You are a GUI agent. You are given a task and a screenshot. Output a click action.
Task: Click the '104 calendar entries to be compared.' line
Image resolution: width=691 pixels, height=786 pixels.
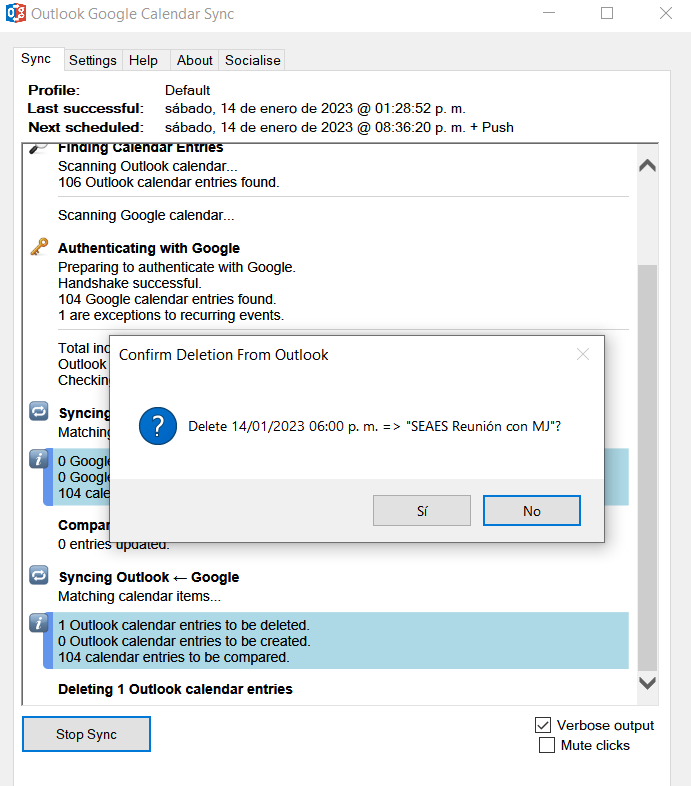(x=174, y=657)
